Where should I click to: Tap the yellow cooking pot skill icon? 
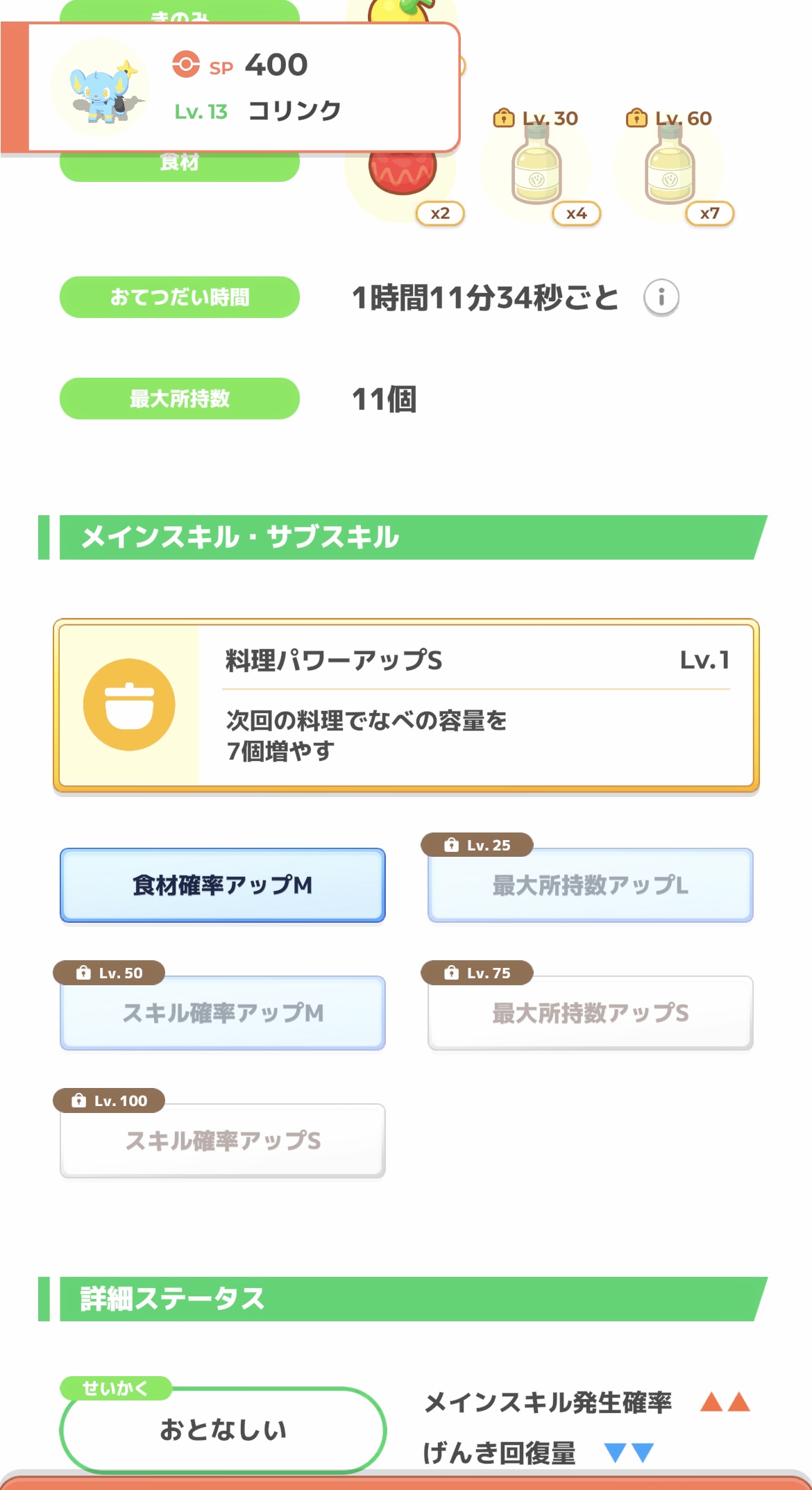pos(129,705)
